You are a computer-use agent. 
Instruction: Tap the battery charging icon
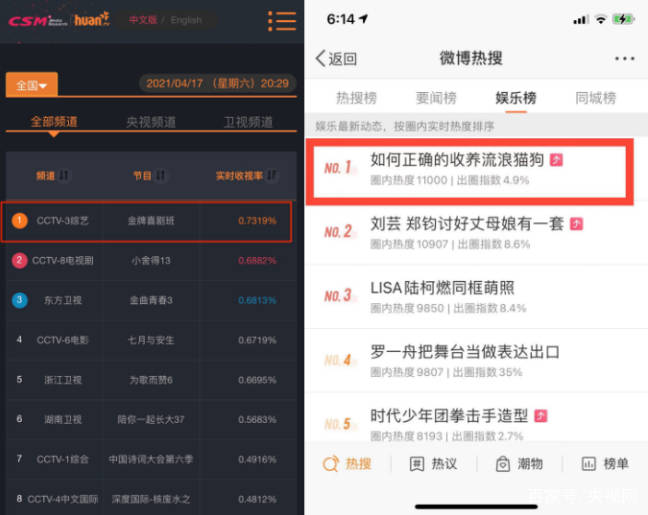coord(623,19)
